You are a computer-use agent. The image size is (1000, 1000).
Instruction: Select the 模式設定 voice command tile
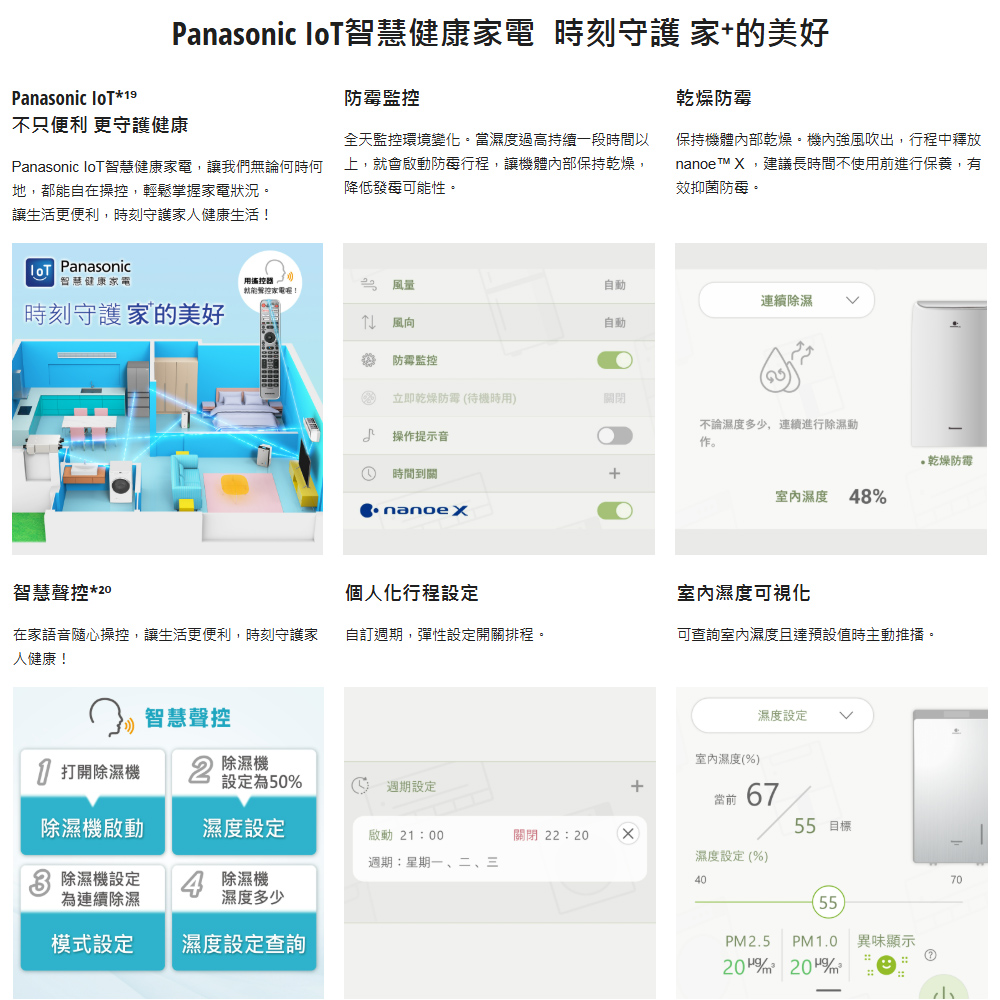(92, 943)
